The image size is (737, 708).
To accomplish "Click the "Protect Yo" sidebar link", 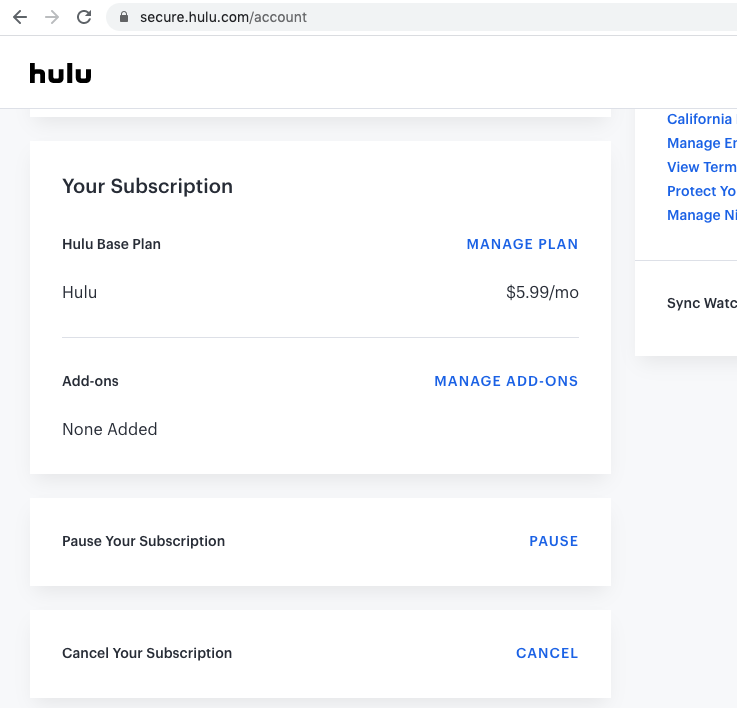I will (701, 191).
